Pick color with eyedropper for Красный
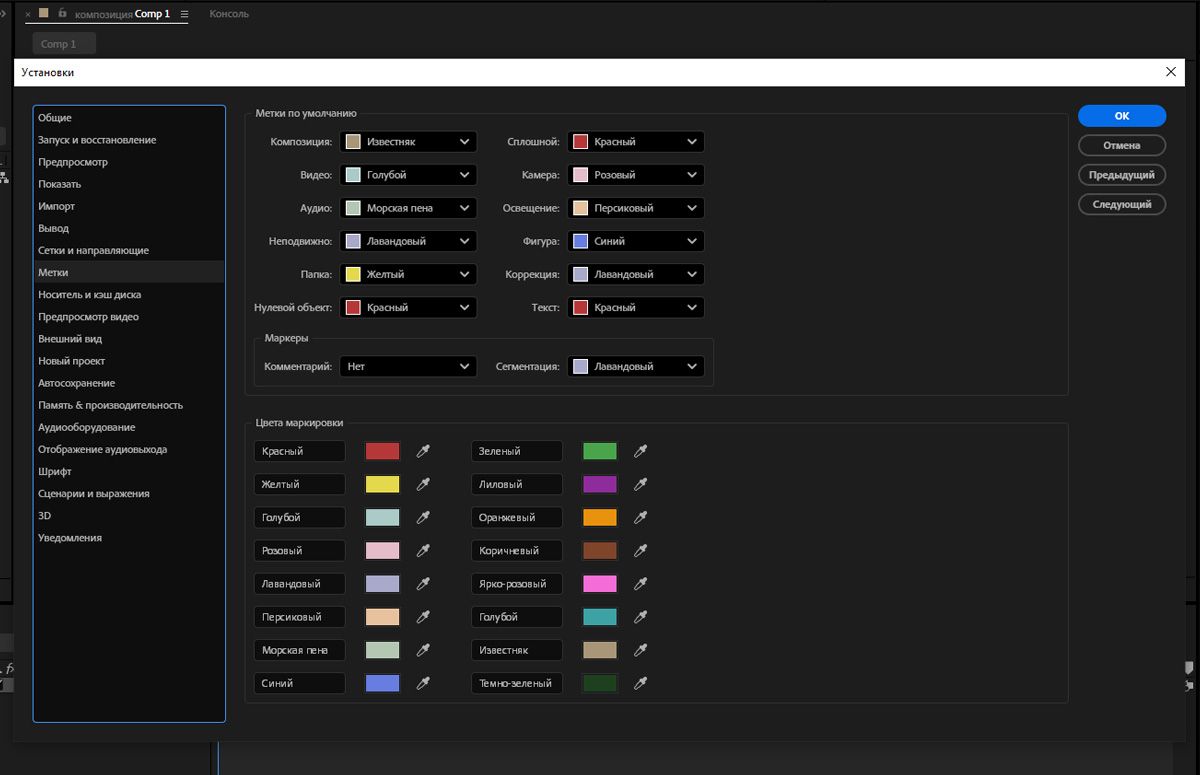 tap(423, 451)
